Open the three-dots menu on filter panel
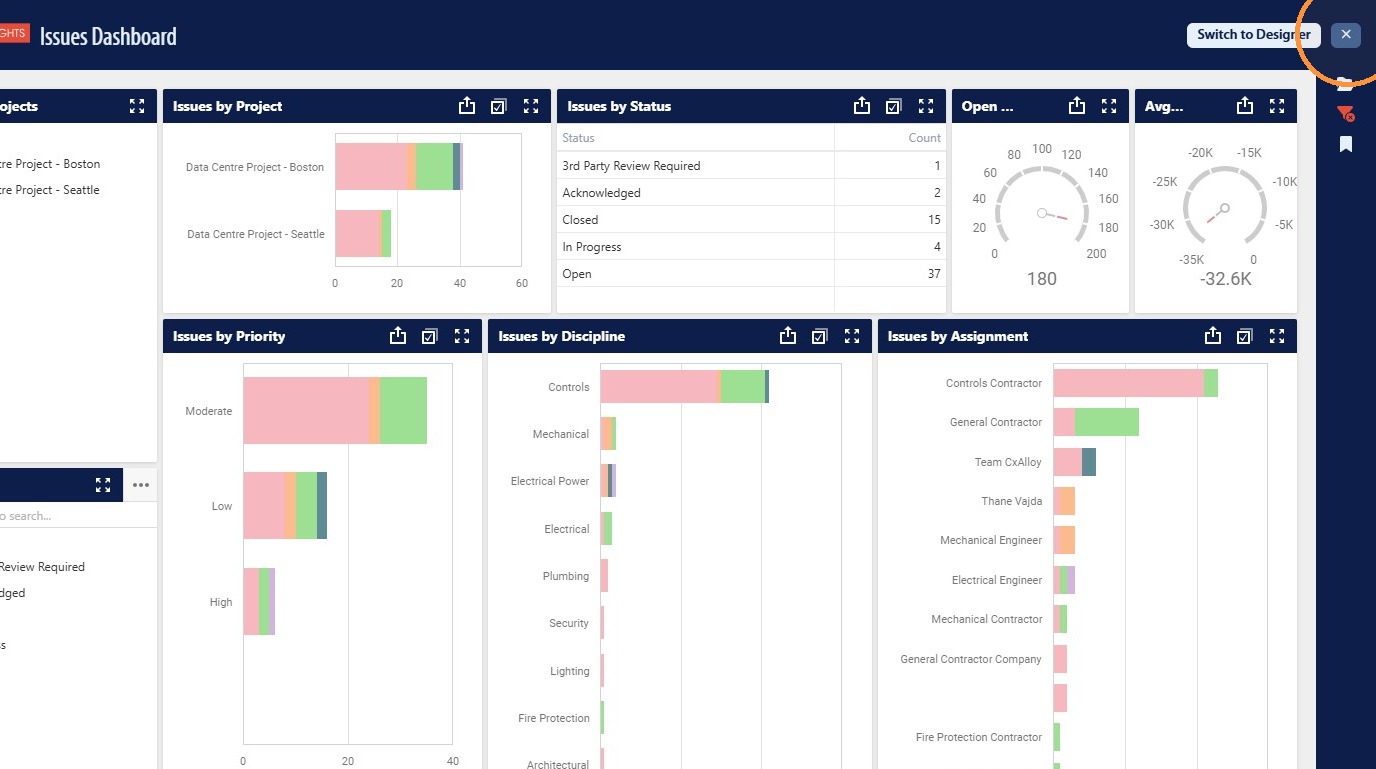The width and height of the screenshot is (1376, 769). [x=140, y=485]
